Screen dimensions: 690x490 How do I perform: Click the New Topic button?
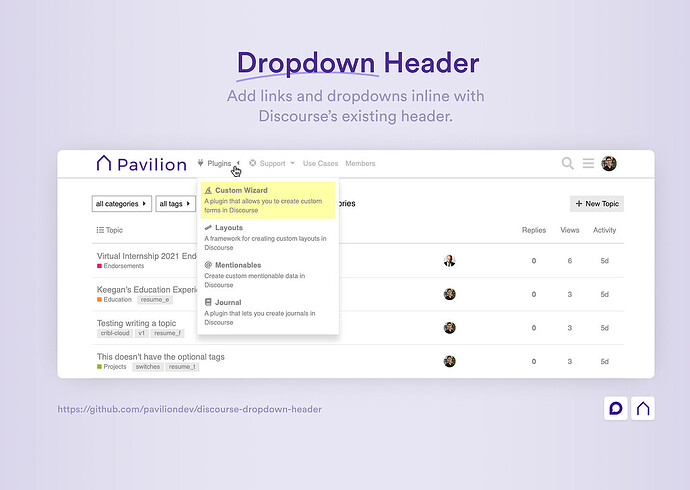tap(597, 204)
